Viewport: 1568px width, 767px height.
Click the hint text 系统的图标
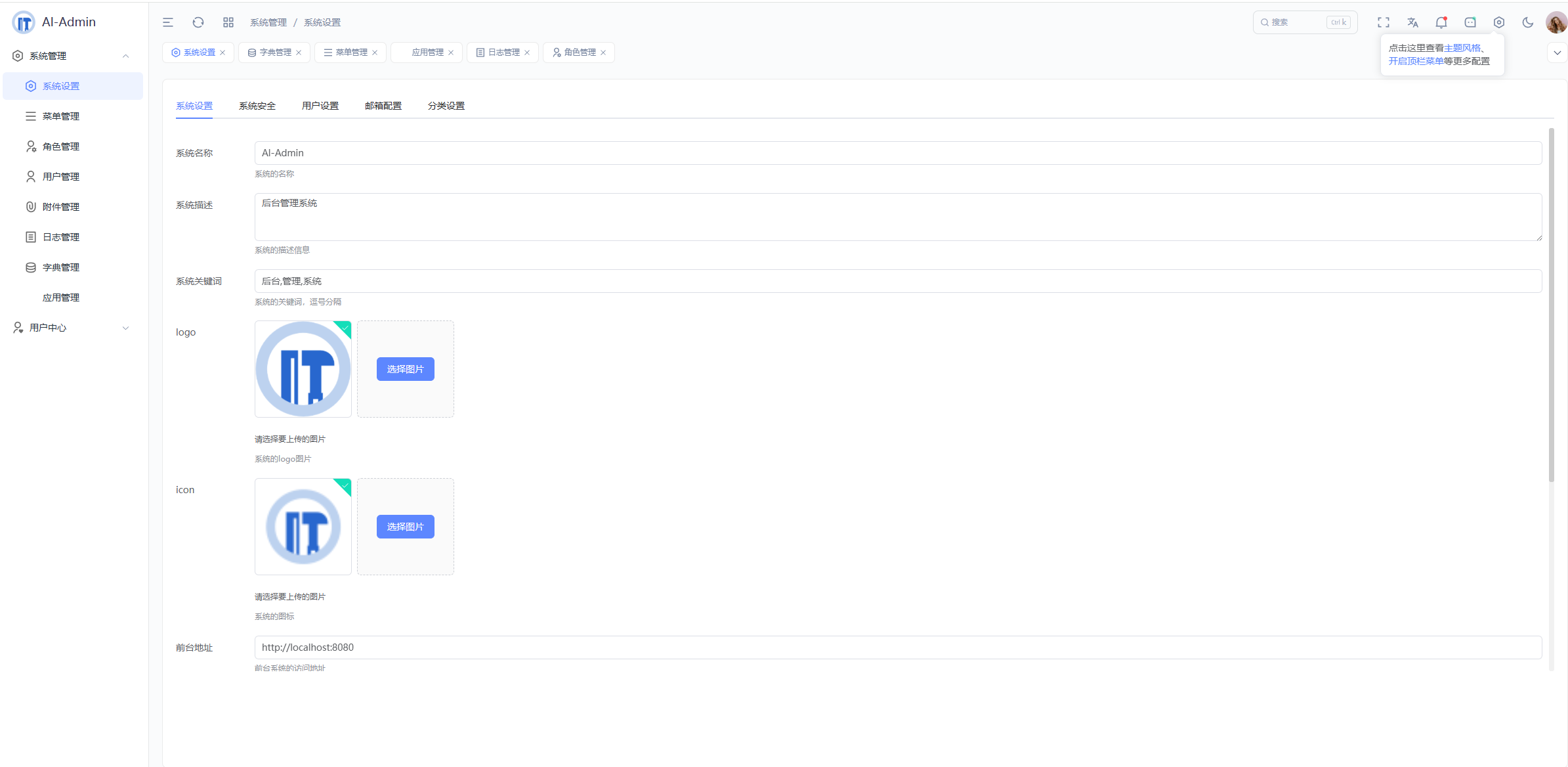274,617
